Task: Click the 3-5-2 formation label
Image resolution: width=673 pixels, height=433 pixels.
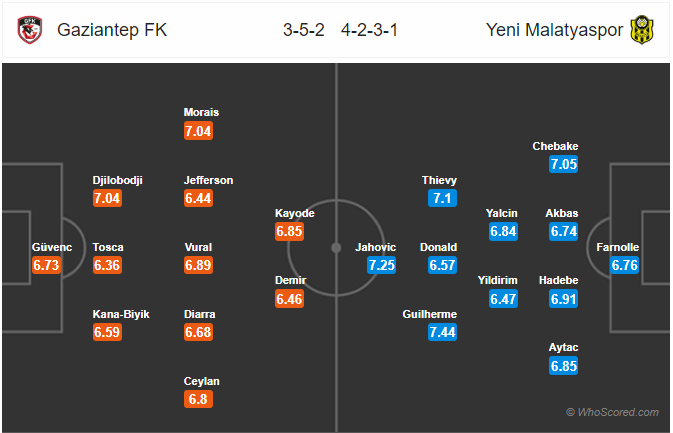Action: pyautogui.click(x=303, y=30)
